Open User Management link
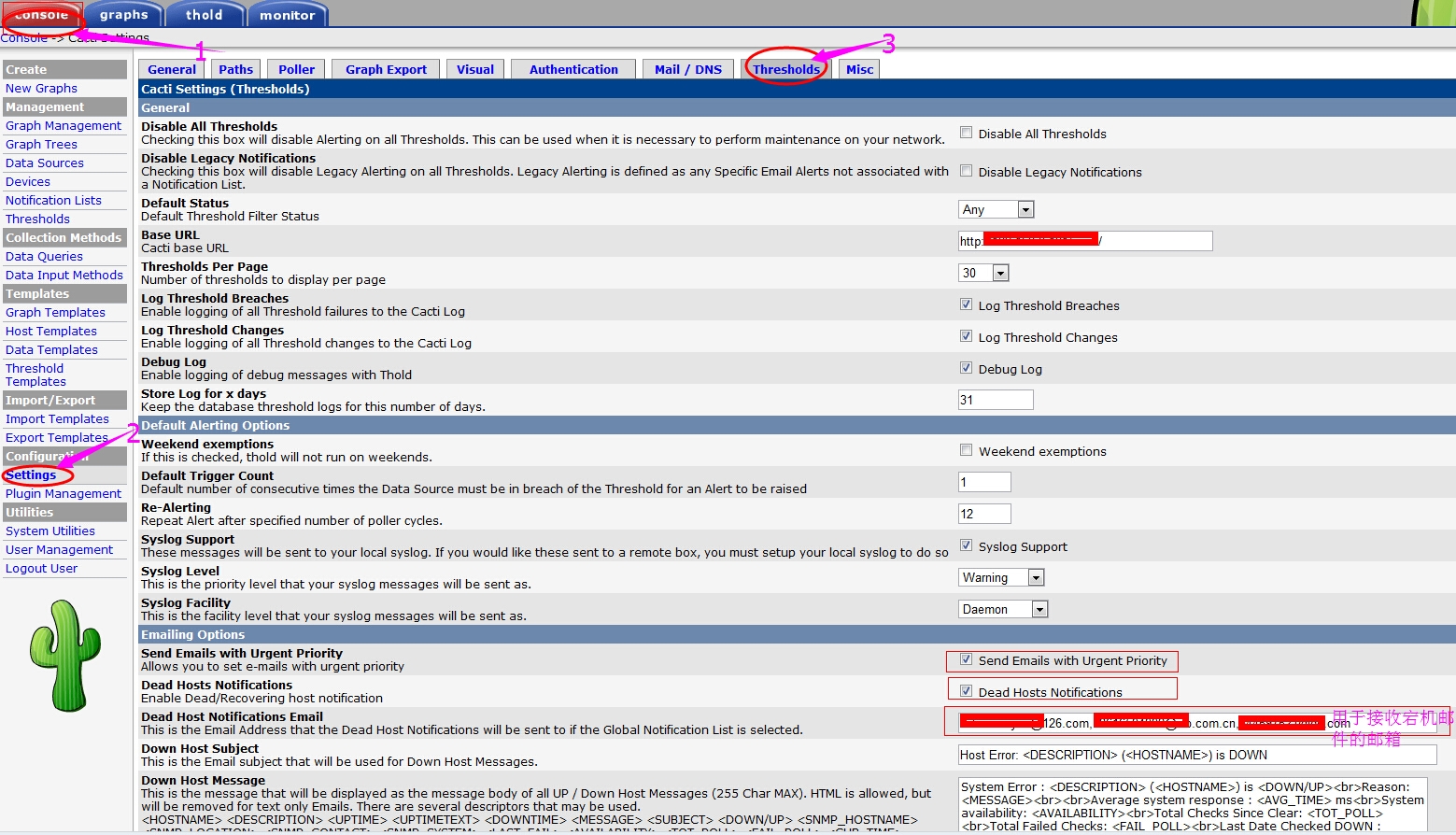 [59, 549]
